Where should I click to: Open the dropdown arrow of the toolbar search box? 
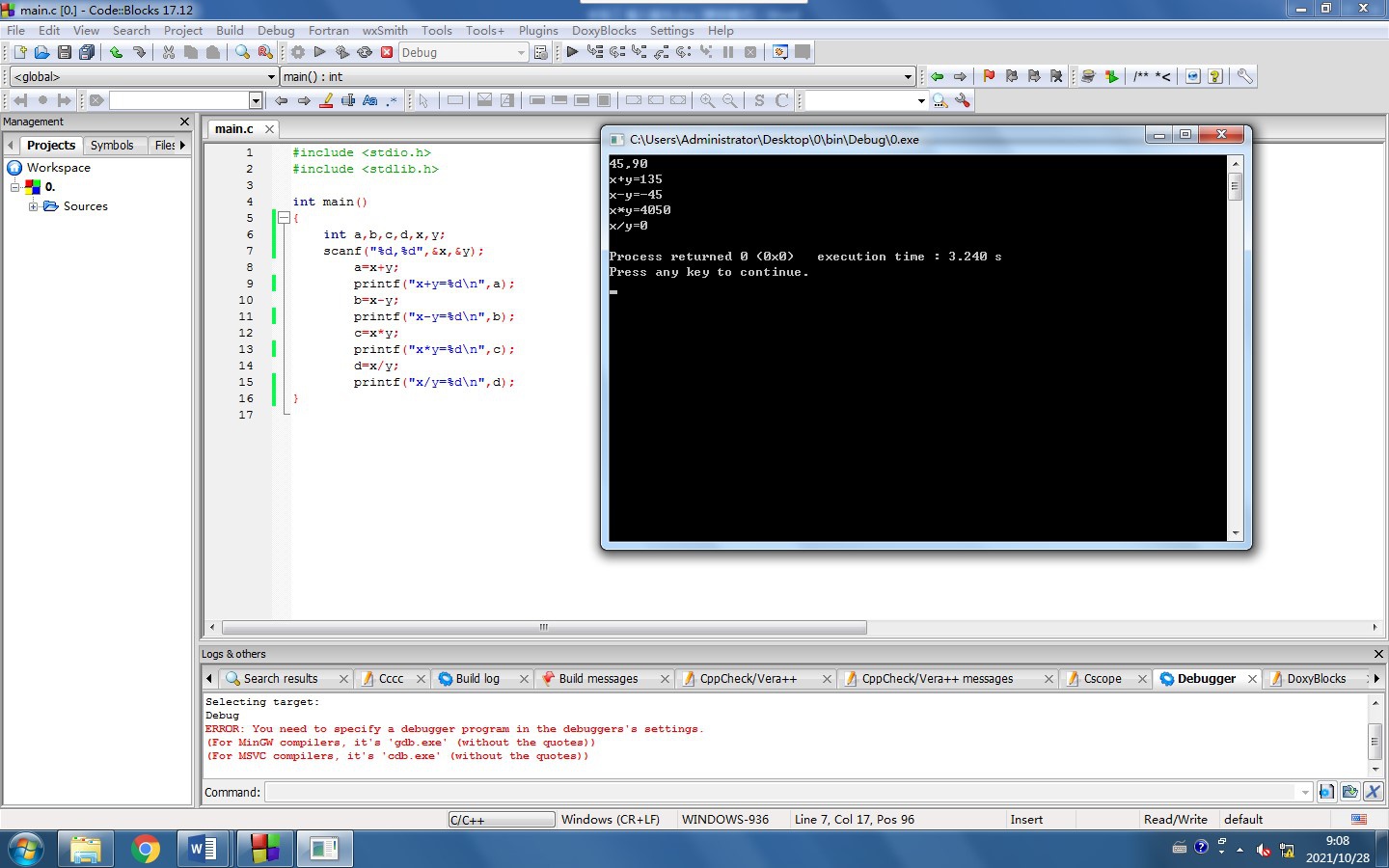[x=921, y=100]
